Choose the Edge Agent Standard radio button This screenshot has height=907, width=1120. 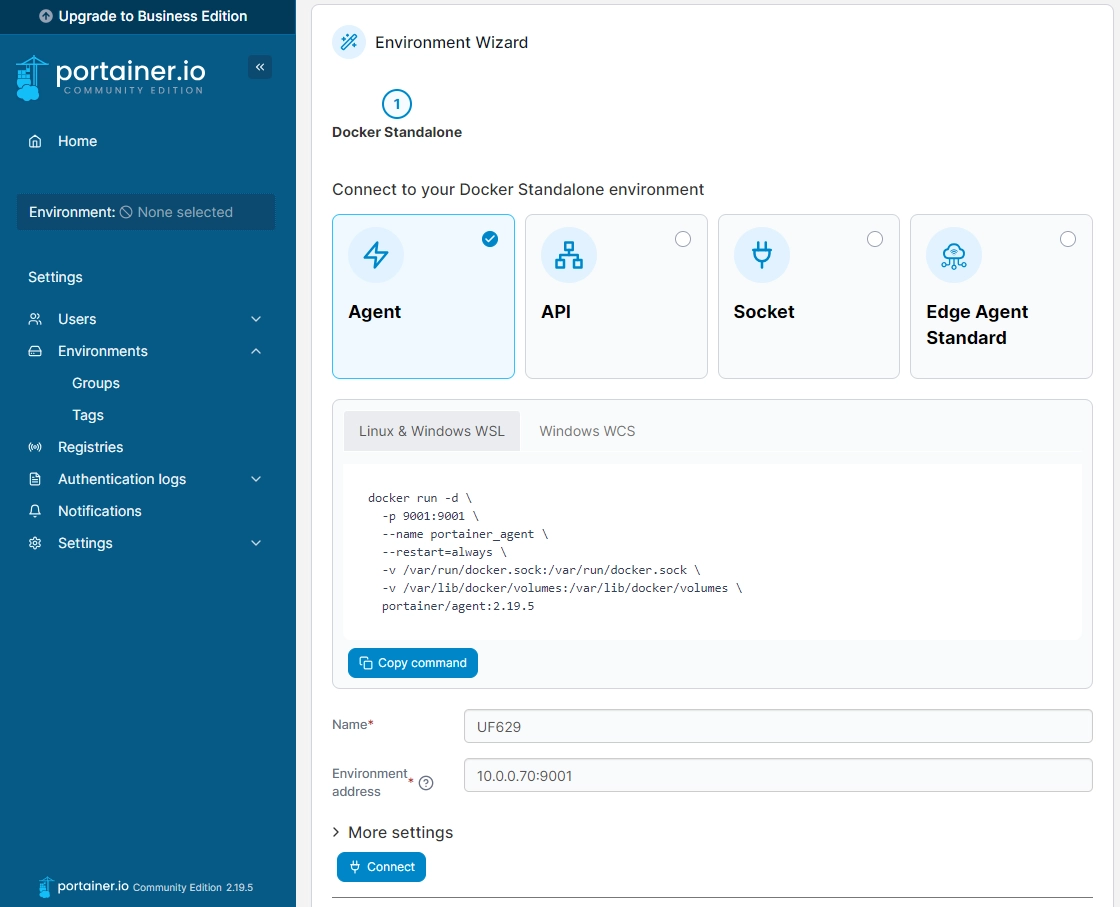point(1068,239)
